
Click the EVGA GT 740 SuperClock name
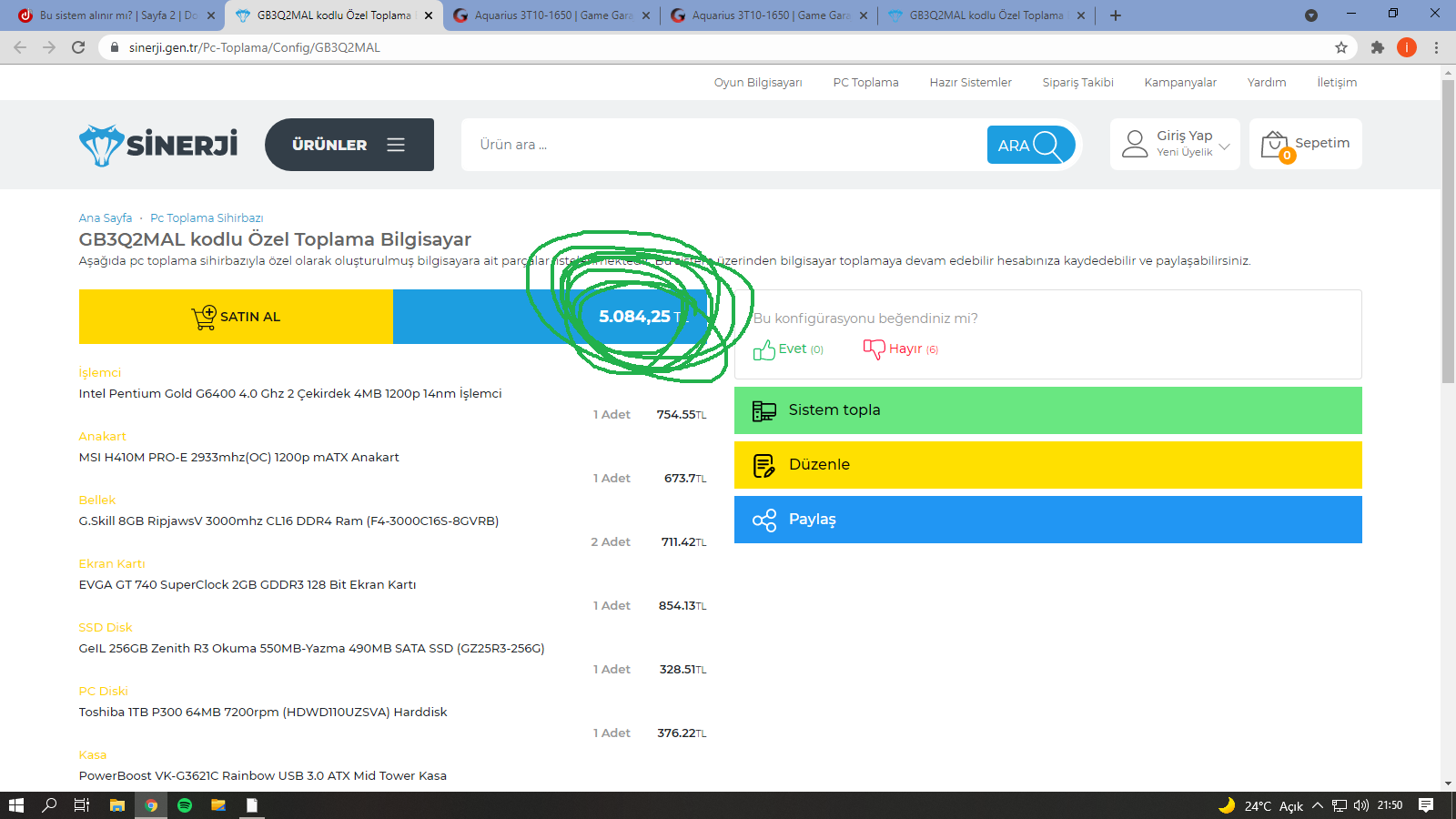(248, 585)
